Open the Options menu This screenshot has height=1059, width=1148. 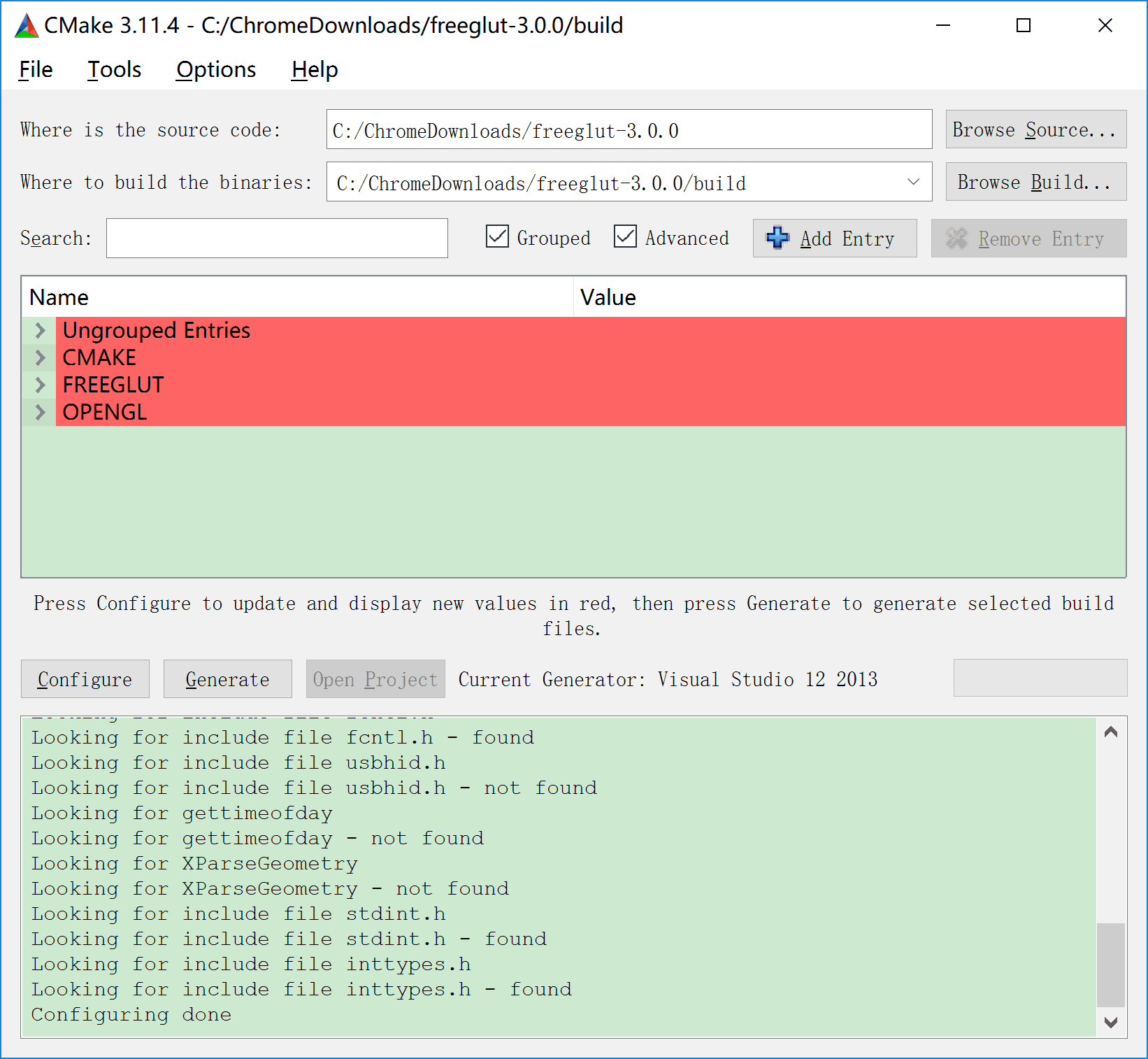(x=216, y=69)
